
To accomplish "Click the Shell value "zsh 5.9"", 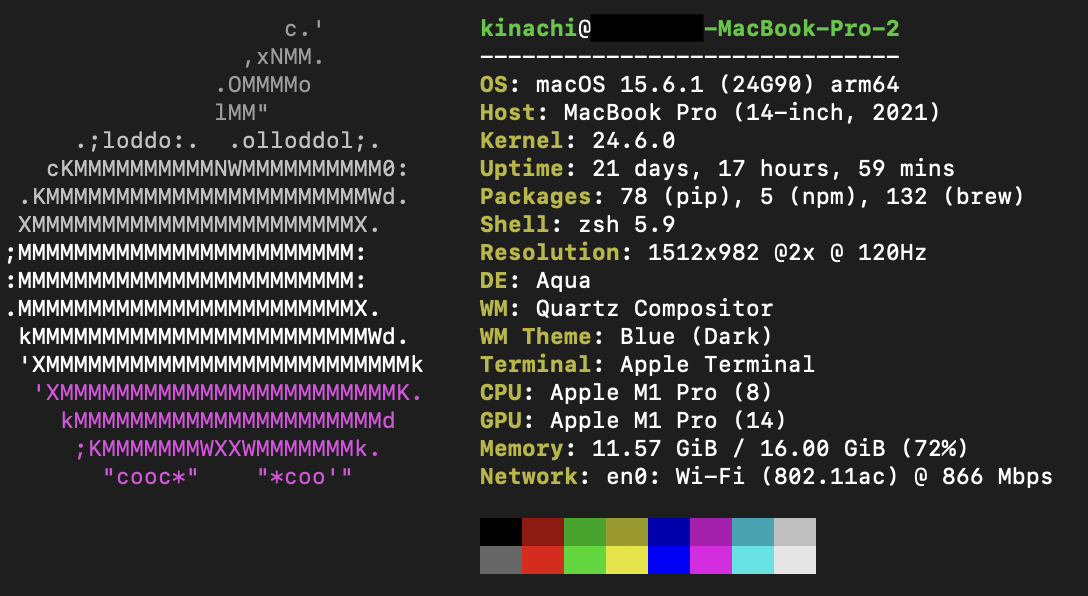I will point(627,225).
